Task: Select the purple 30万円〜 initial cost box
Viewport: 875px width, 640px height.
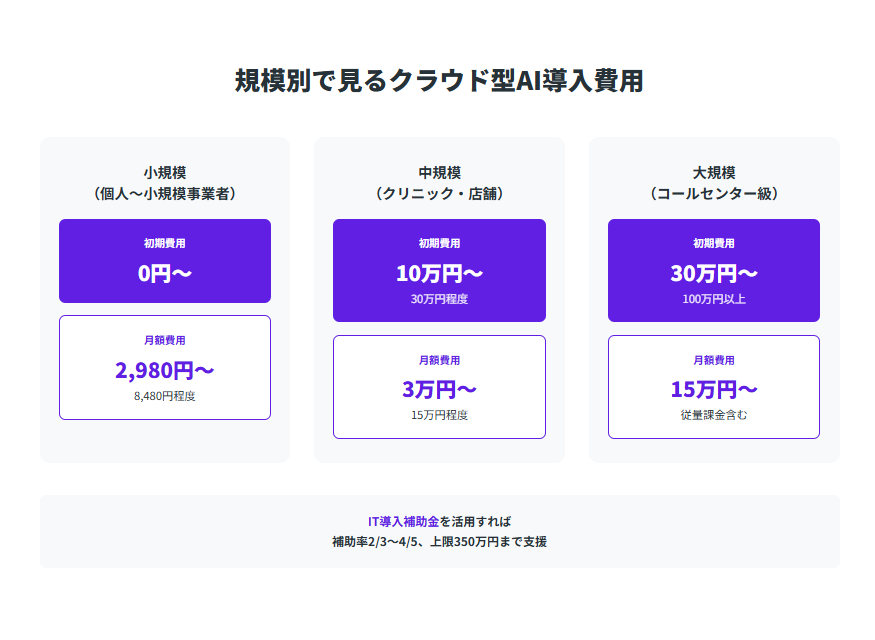Action: [713, 270]
